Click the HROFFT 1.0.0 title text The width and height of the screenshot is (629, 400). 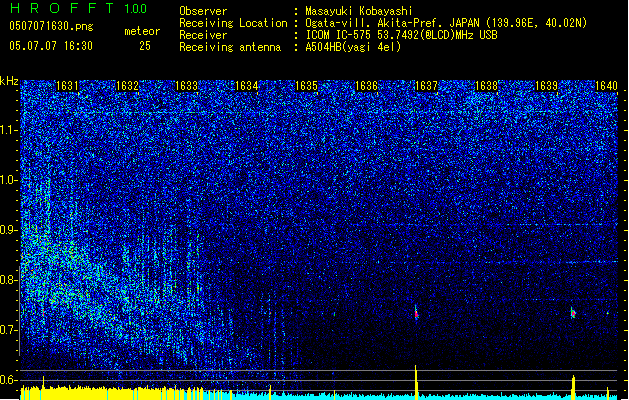pyautogui.click(x=79, y=8)
